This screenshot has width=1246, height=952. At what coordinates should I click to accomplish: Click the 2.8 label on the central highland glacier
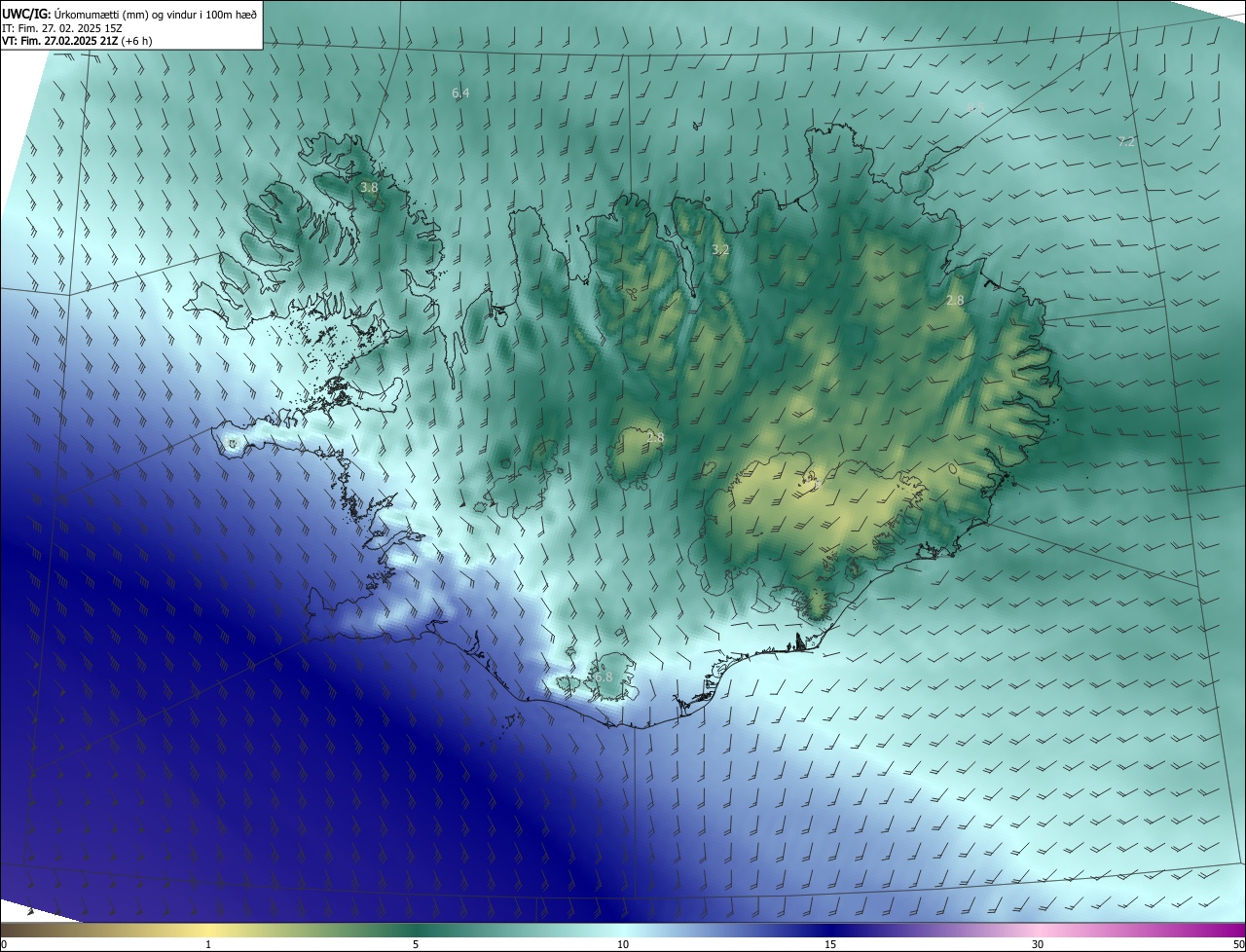tap(655, 438)
